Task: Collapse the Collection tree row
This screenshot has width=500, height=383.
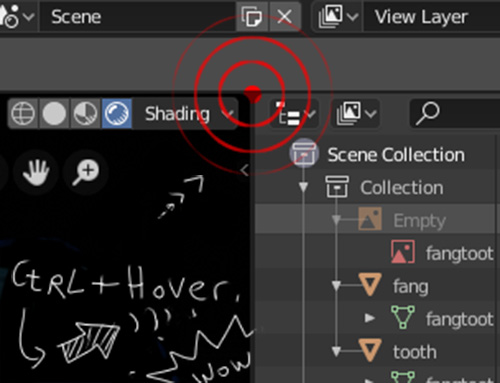Action: tap(303, 187)
